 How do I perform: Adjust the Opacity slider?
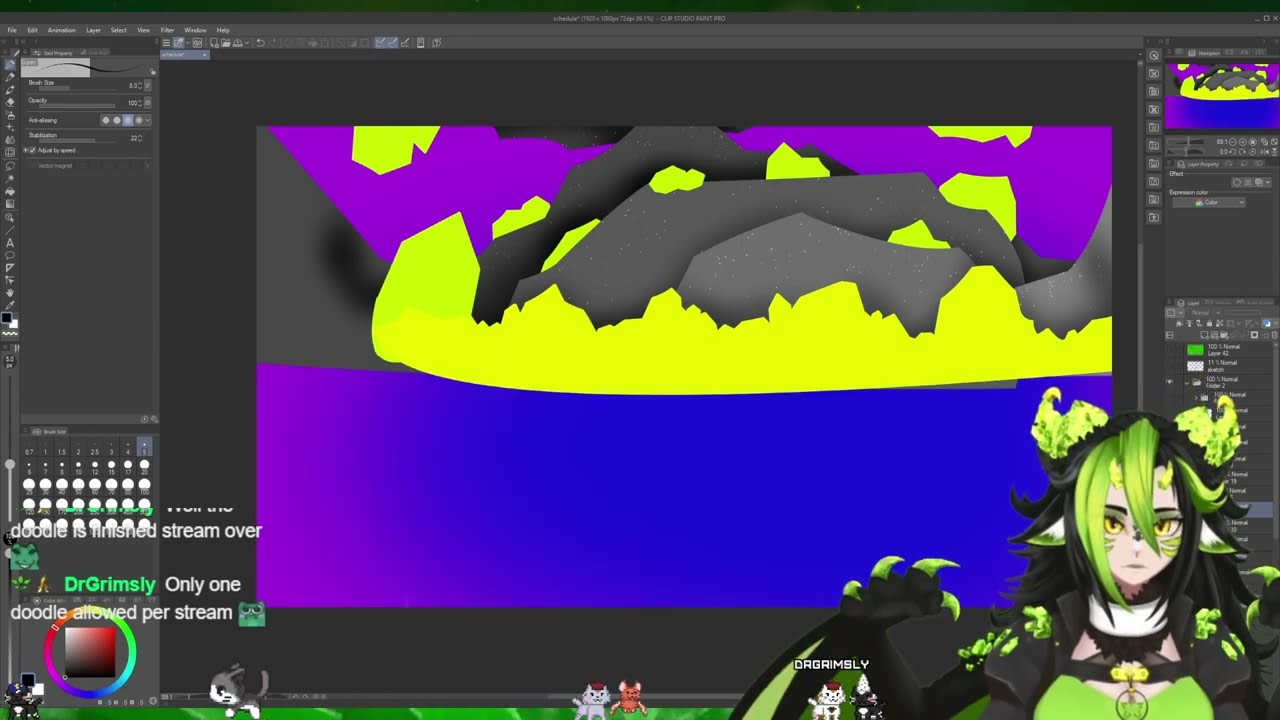77,106
